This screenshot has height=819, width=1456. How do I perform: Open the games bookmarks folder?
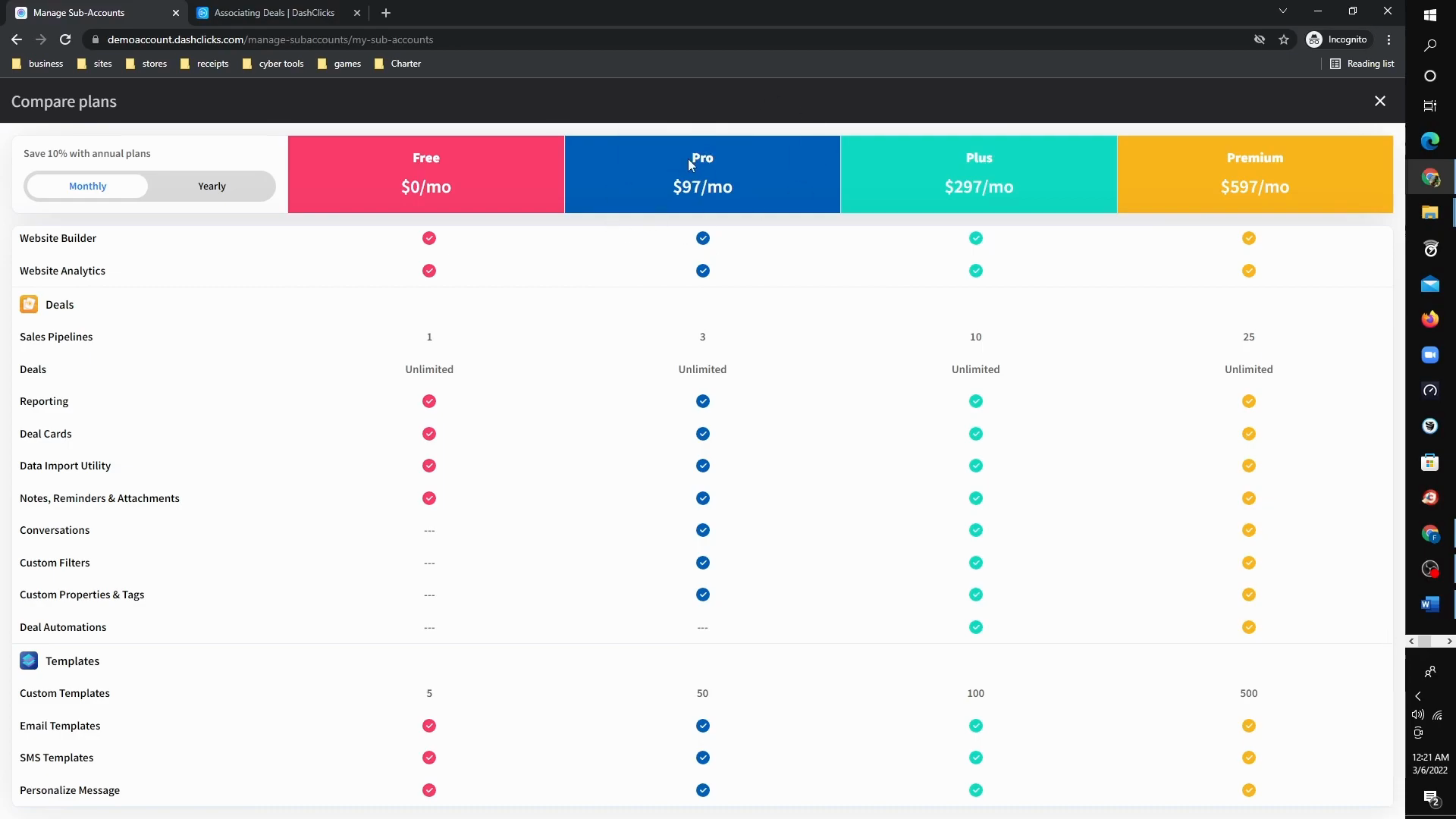click(x=339, y=64)
